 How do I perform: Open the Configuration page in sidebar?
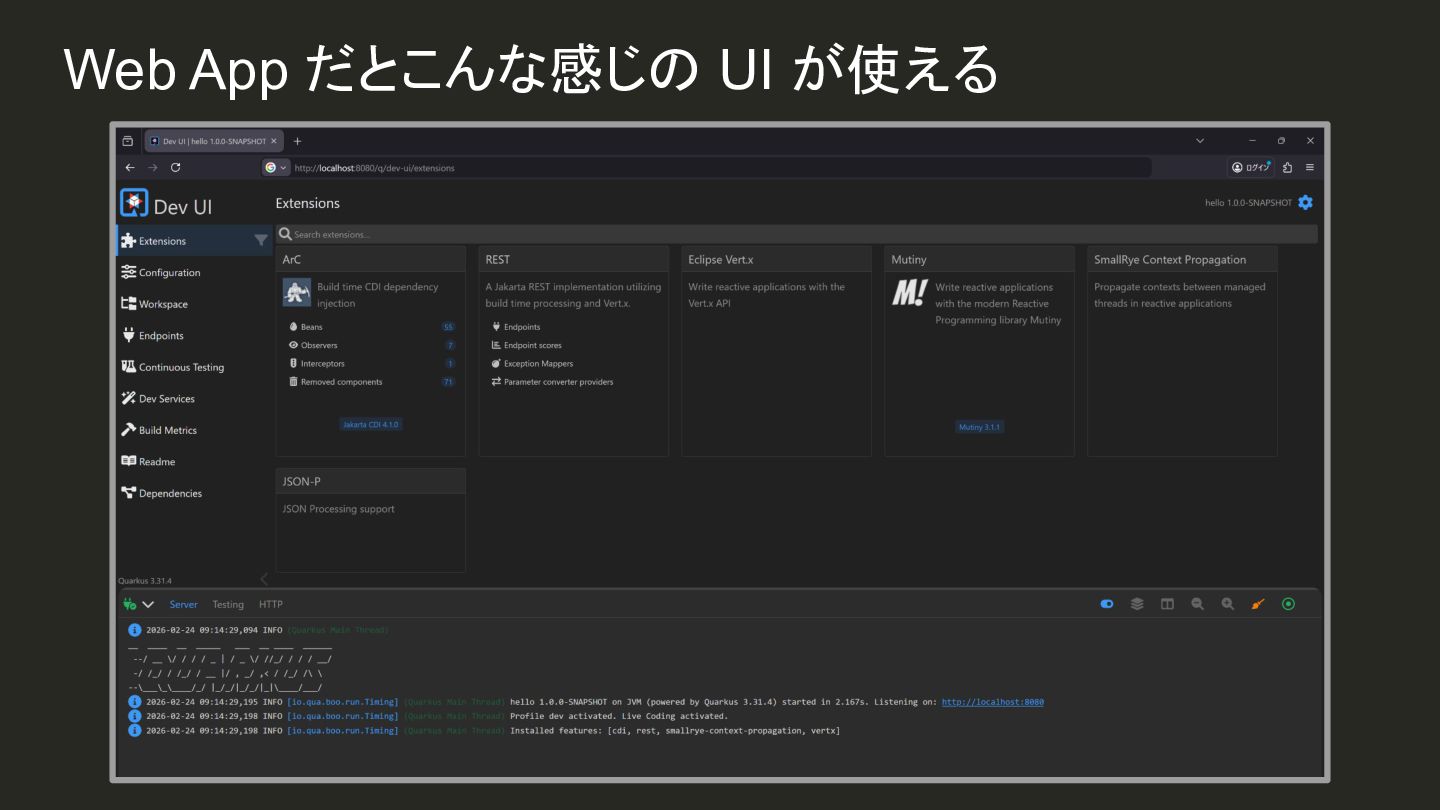(x=168, y=273)
